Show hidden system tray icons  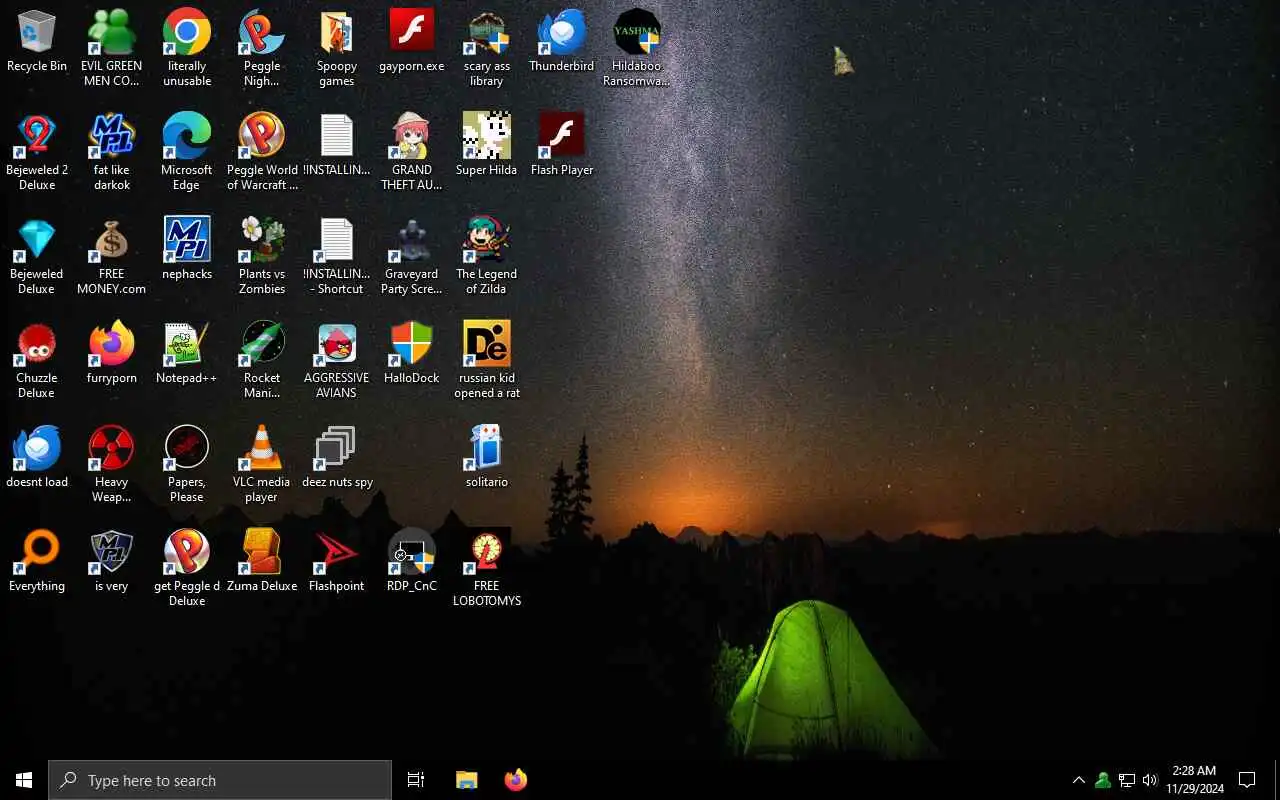click(x=1079, y=780)
